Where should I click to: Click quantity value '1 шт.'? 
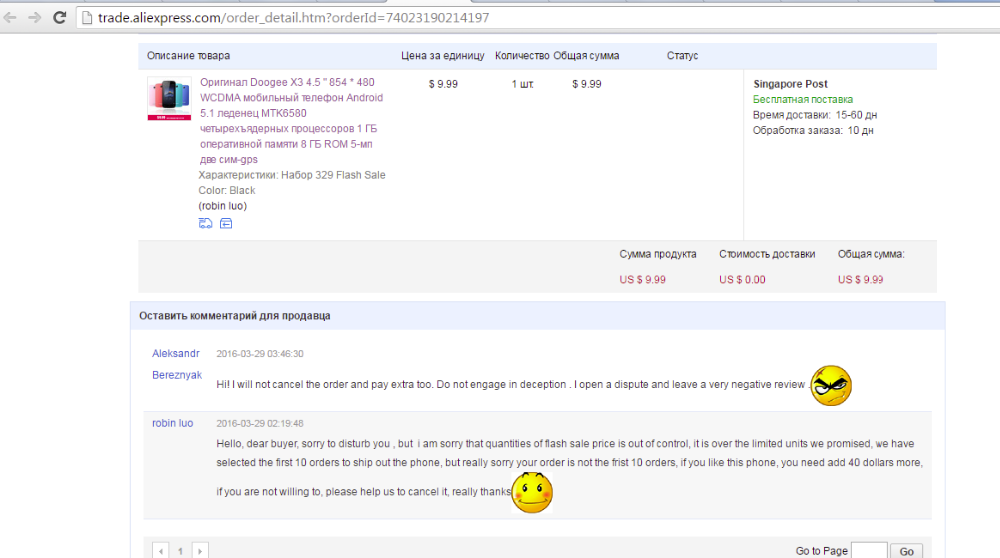click(x=522, y=84)
